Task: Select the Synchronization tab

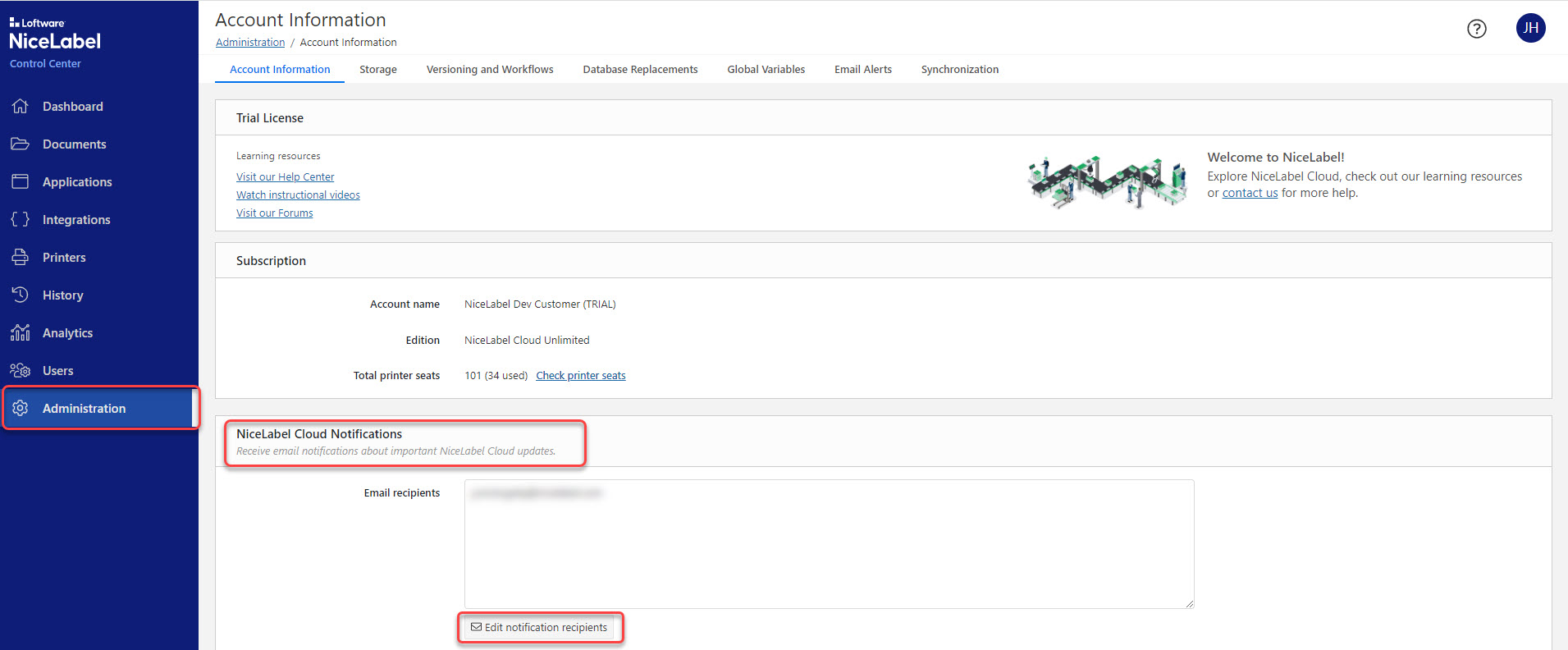Action: (959, 70)
